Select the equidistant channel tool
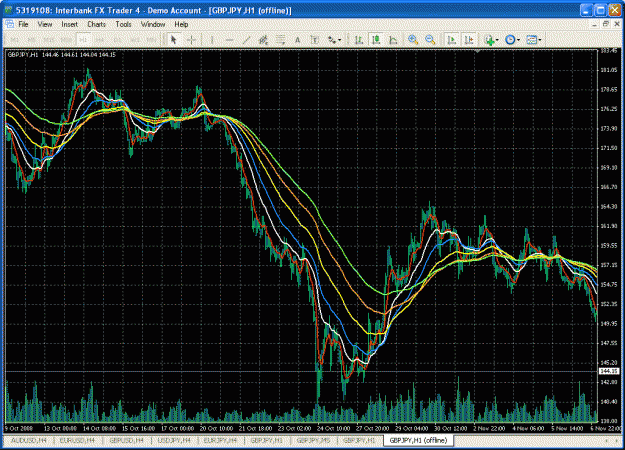This screenshot has height=450, width=625. [x=263, y=40]
